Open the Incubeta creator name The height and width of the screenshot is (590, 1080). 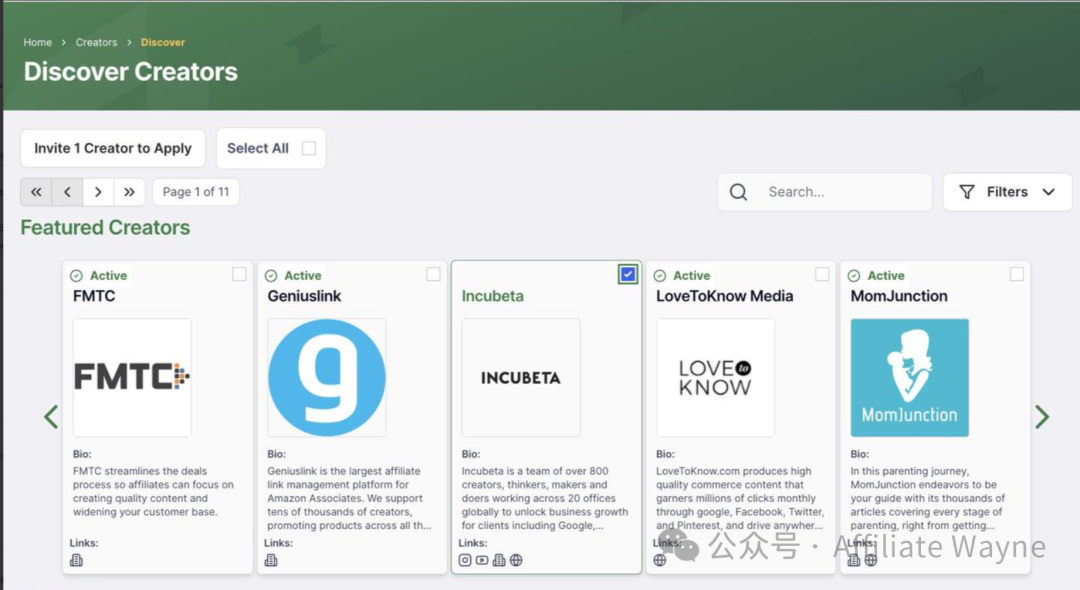(x=492, y=296)
